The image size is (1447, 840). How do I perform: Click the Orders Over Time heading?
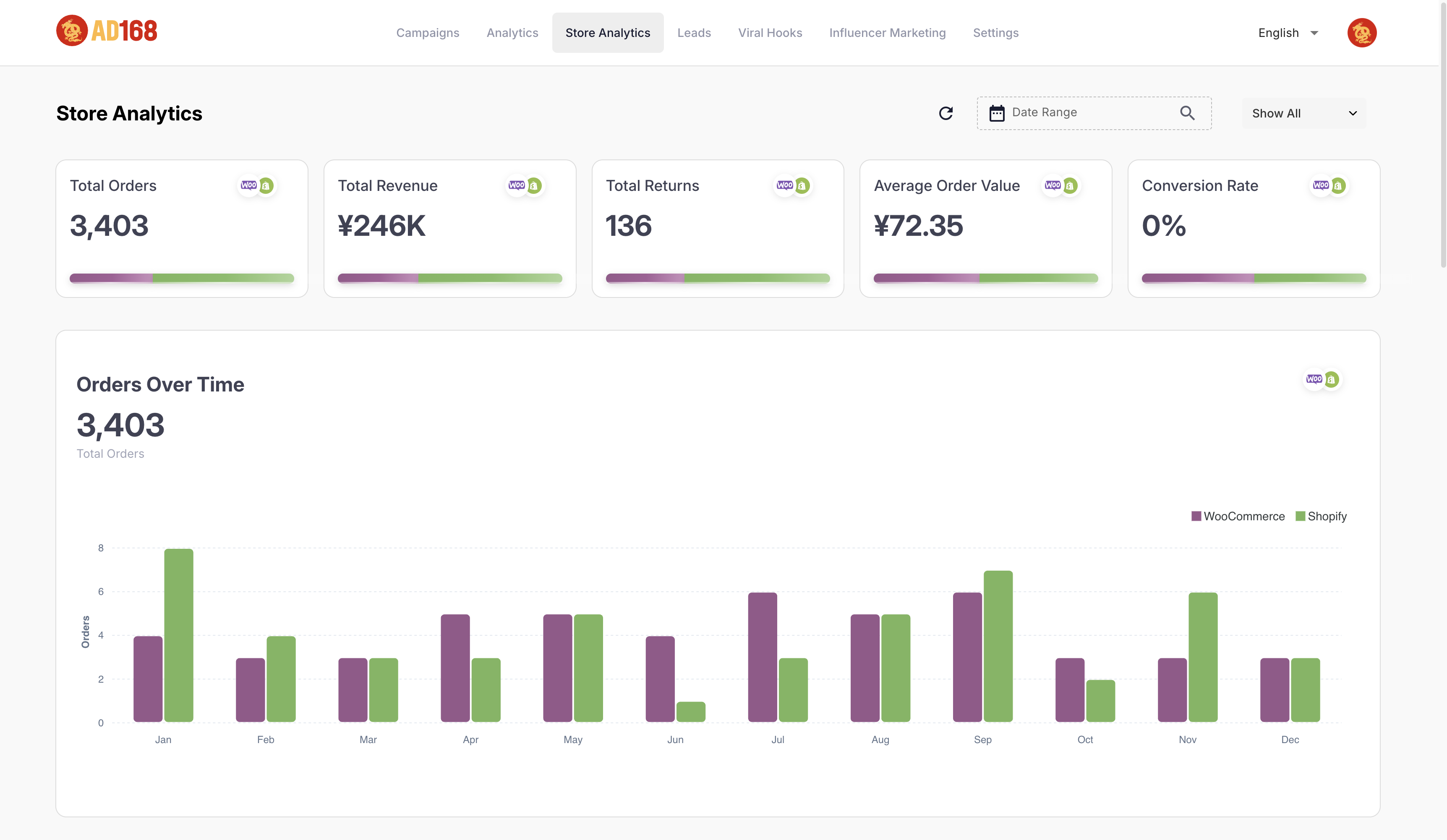(160, 384)
